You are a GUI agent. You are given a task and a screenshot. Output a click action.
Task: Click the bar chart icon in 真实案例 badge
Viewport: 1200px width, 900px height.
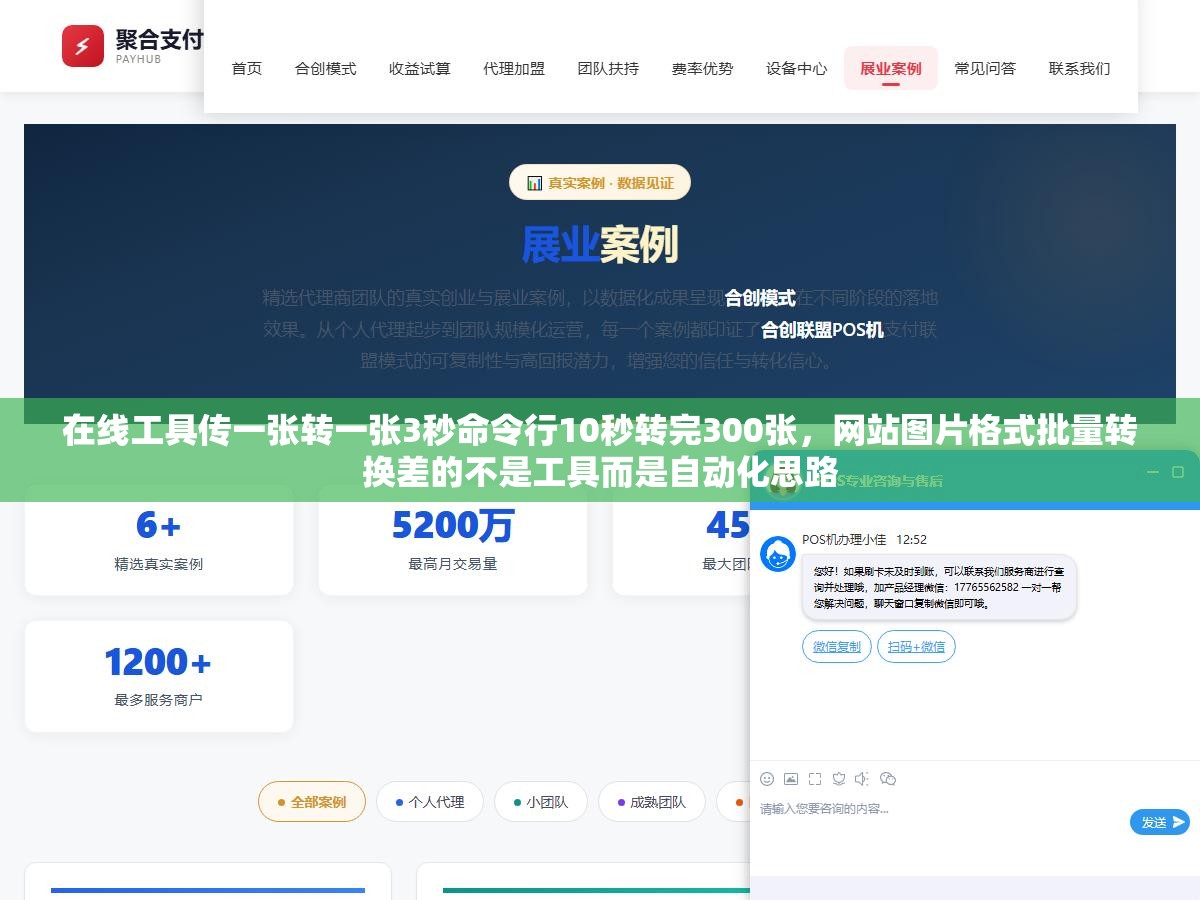[x=534, y=183]
